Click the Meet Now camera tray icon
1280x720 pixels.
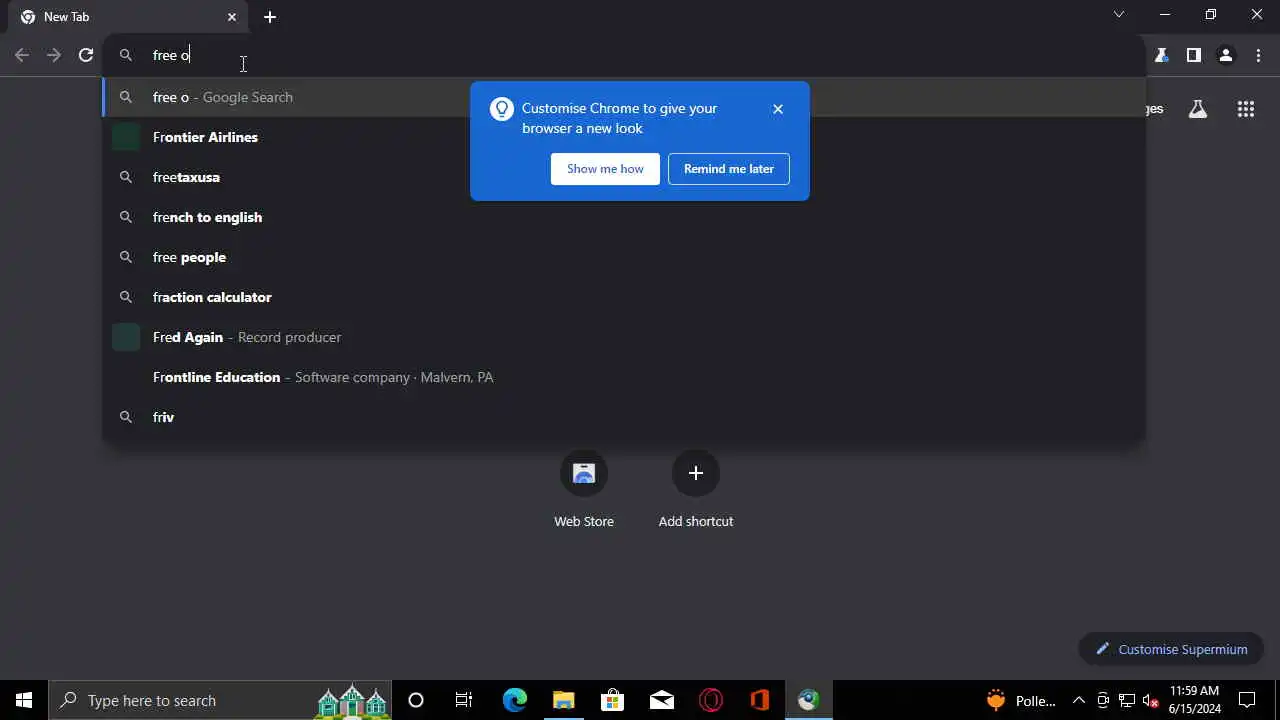[1103, 700]
